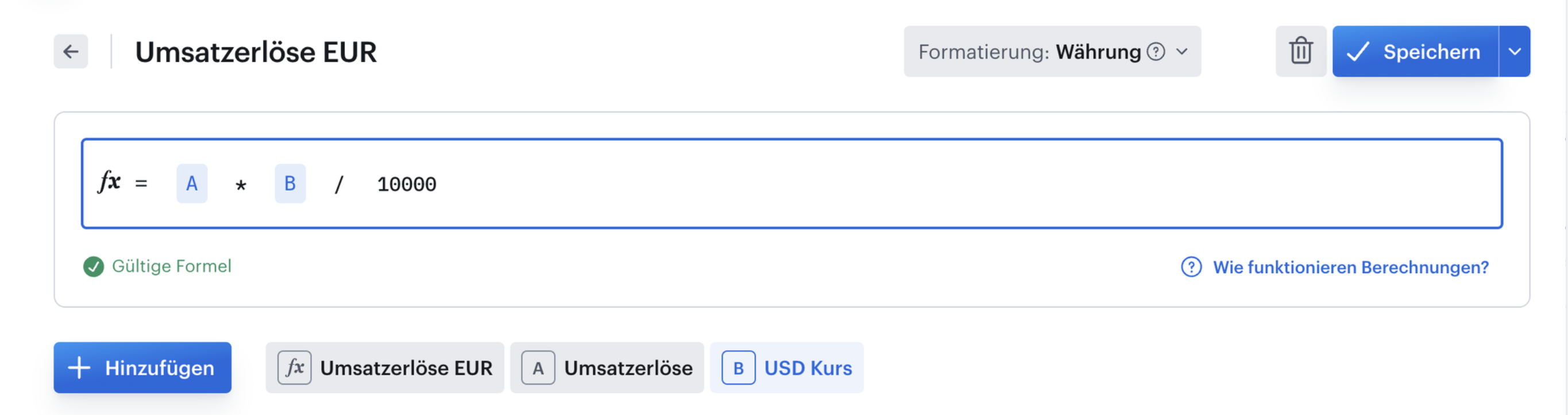This screenshot has height=415, width=1568.
Task: Open the Formatierung Währung dropdown
Action: (x=1052, y=51)
